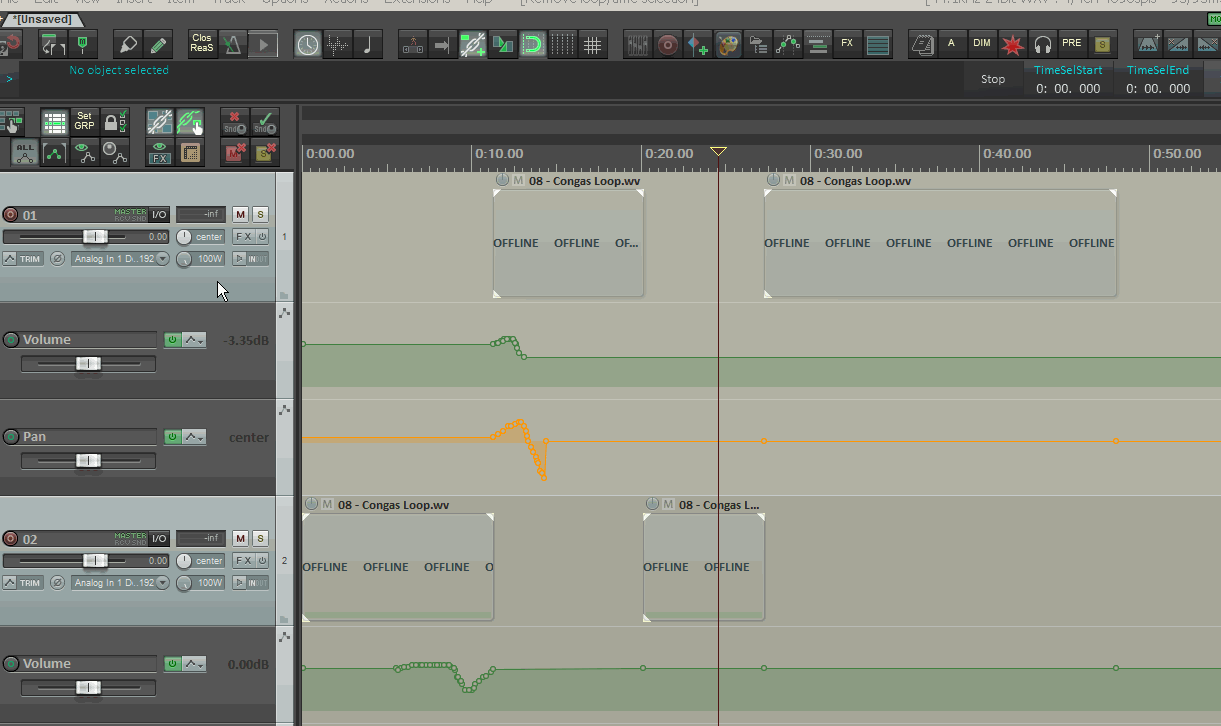Screen dimensions: 1221x726
Task: Open the I/O routing of track 01
Action: (x=159, y=215)
